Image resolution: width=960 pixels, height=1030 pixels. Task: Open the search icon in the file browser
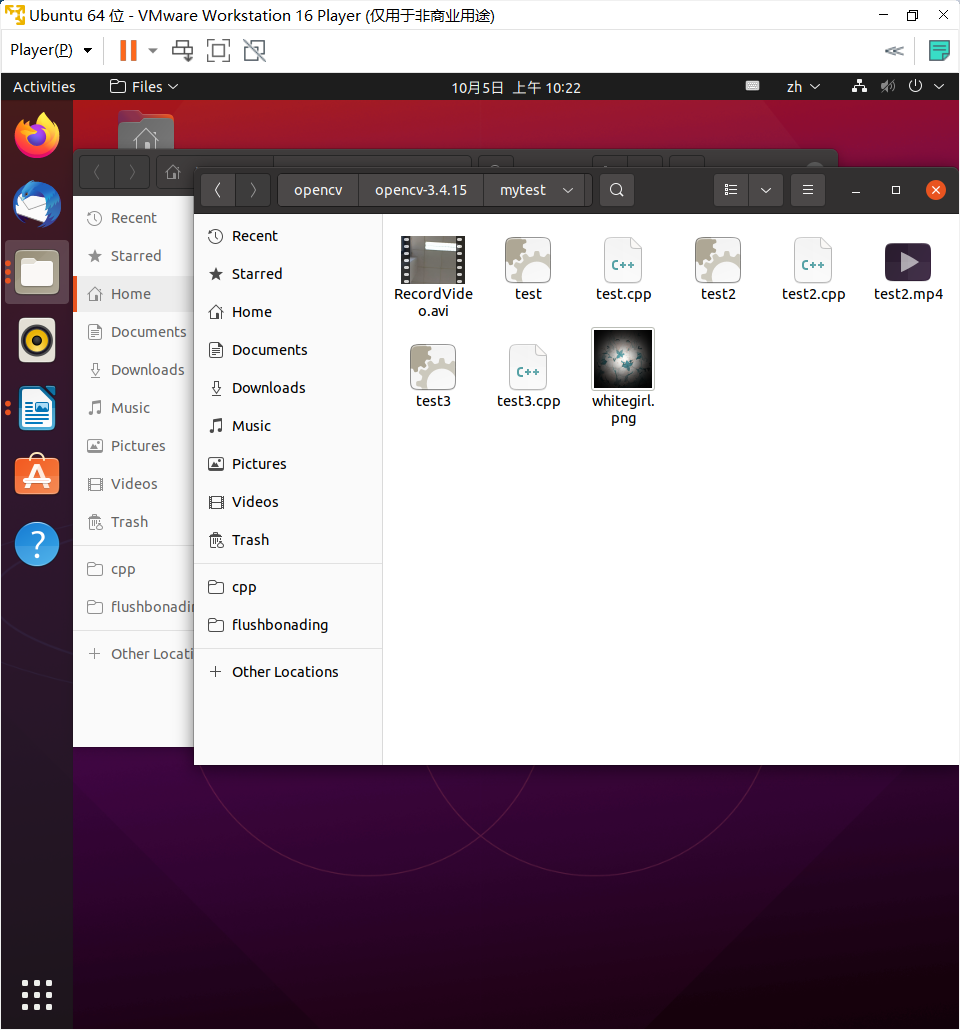(x=616, y=189)
